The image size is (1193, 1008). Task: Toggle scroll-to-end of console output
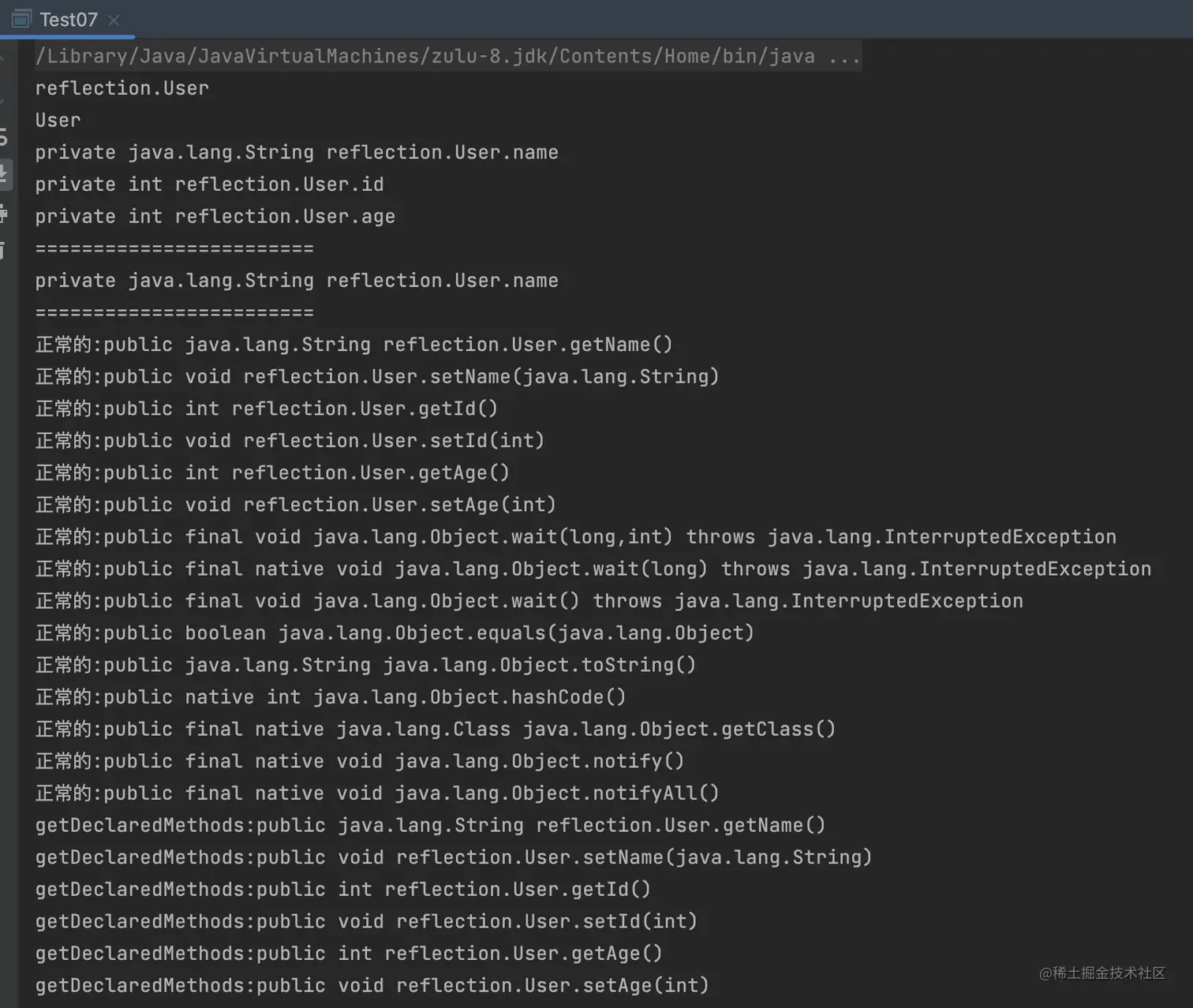[x=3, y=174]
